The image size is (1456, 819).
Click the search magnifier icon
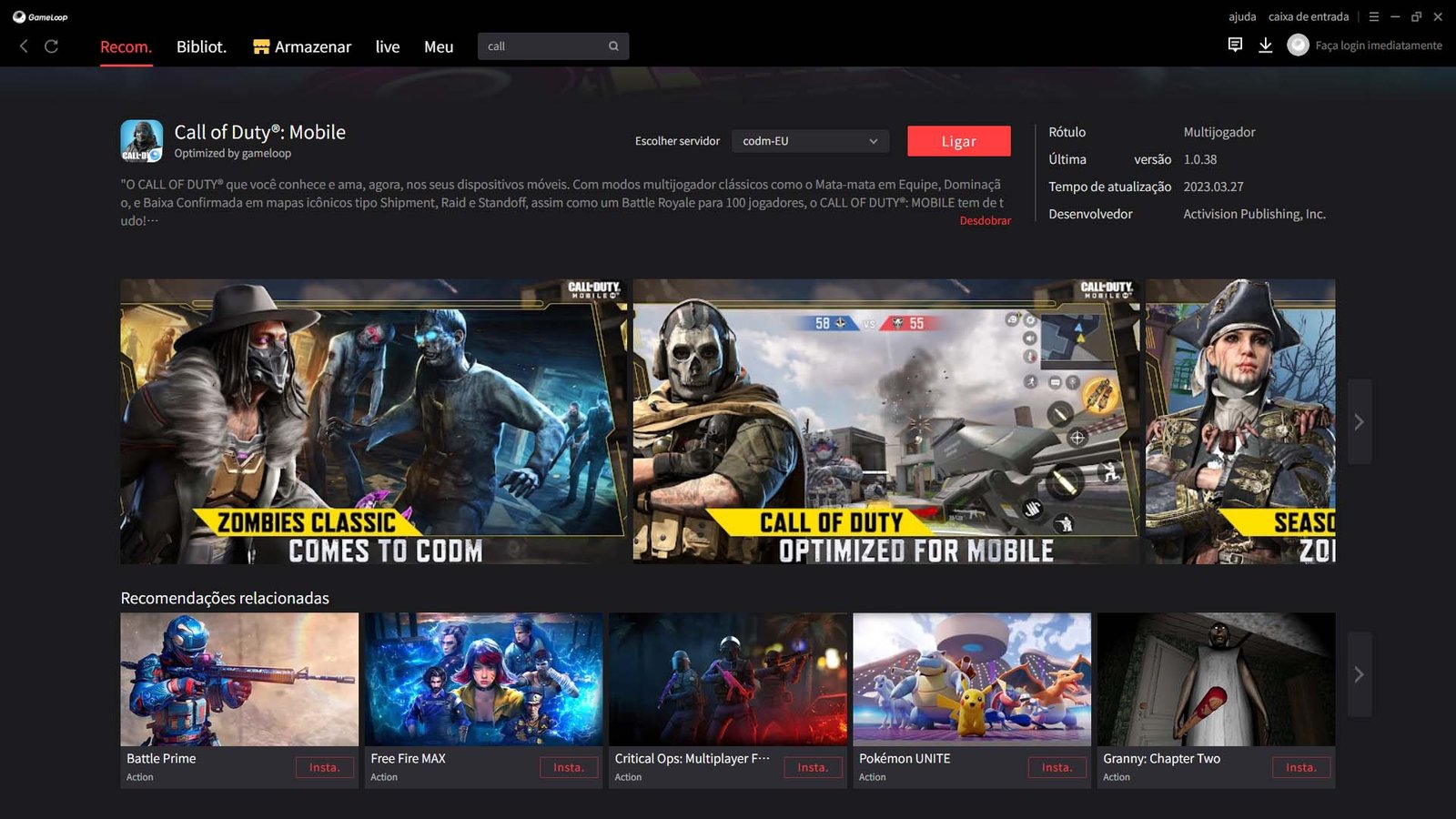(x=613, y=46)
